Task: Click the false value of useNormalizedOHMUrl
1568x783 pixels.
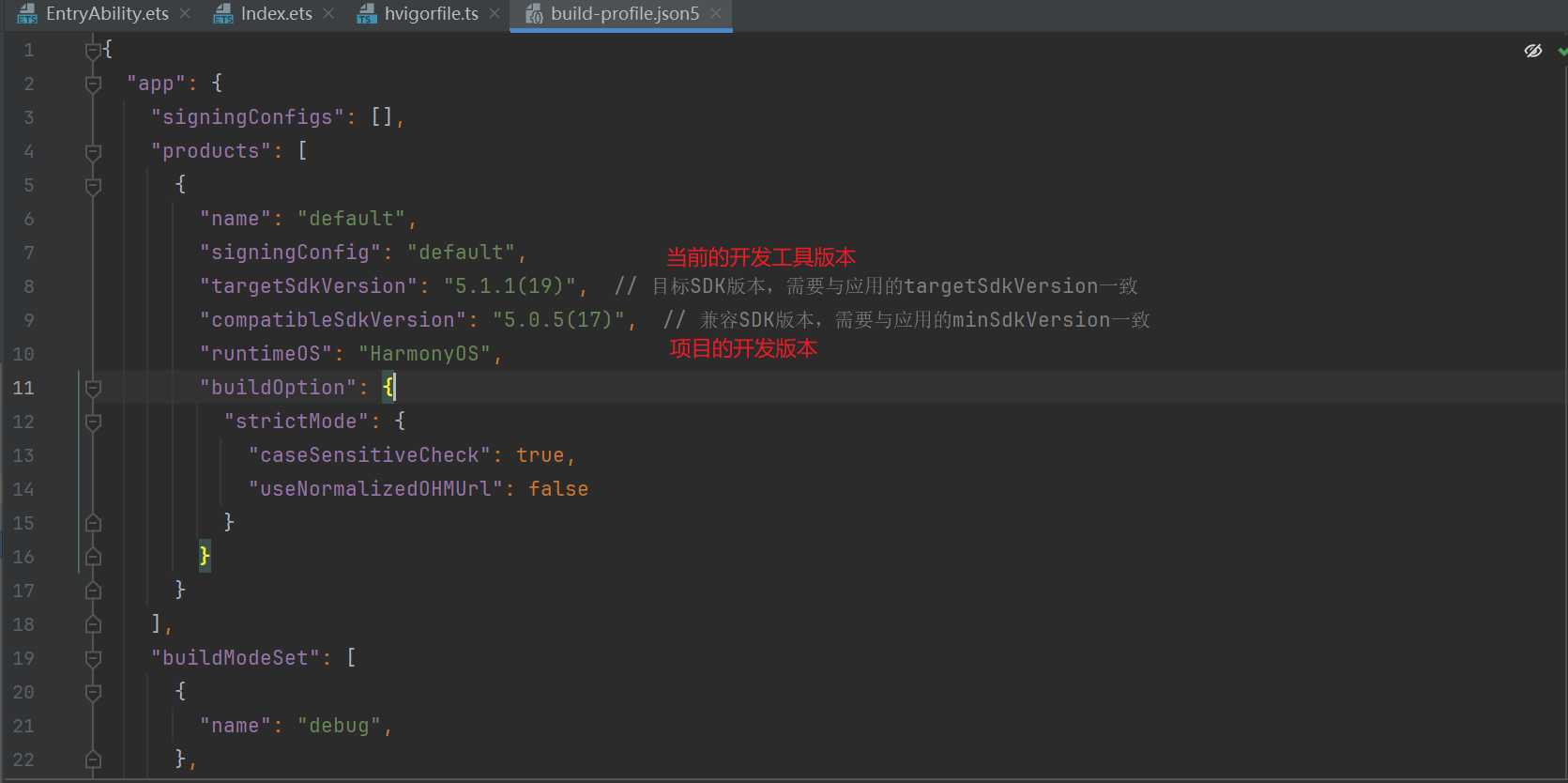Action: point(558,489)
